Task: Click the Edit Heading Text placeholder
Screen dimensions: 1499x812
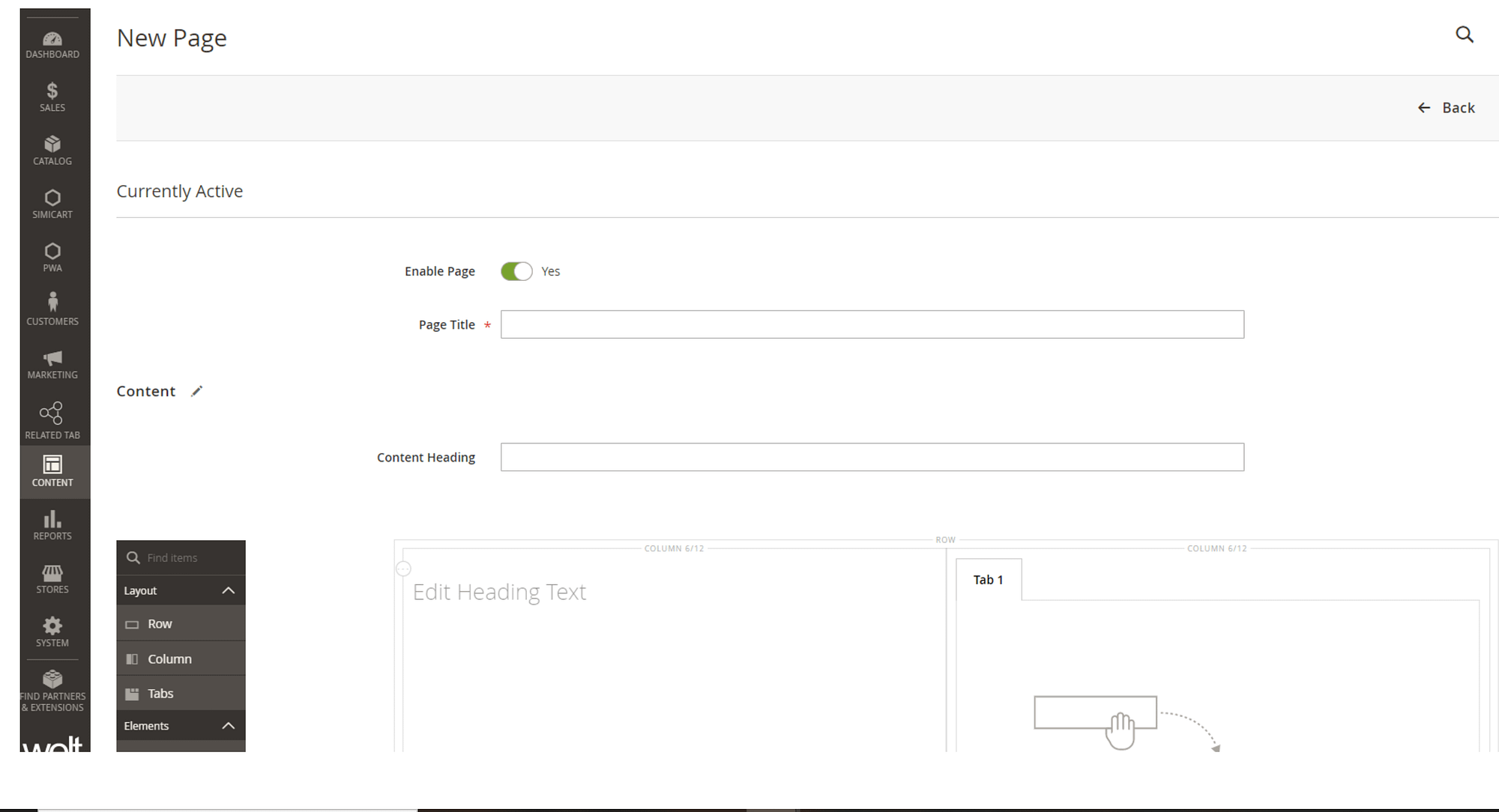Action: (x=499, y=592)
